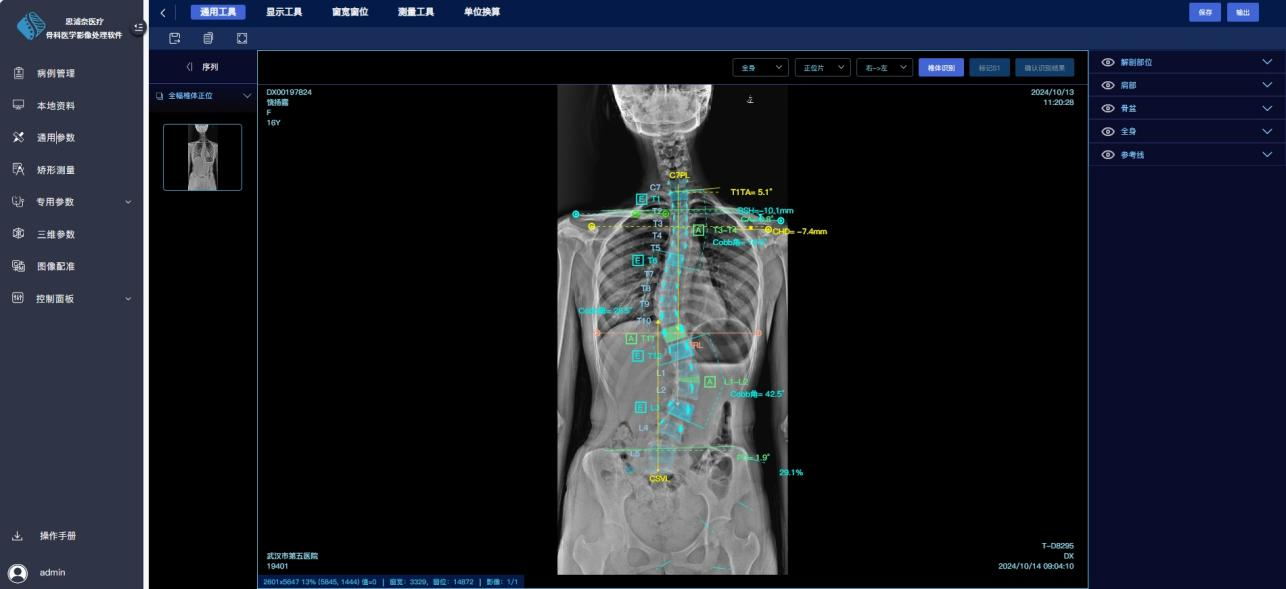Collapse the left sidebar with the menu toggle icon
The height and width of the screenshot is (589, 1286).
point(139,27)
